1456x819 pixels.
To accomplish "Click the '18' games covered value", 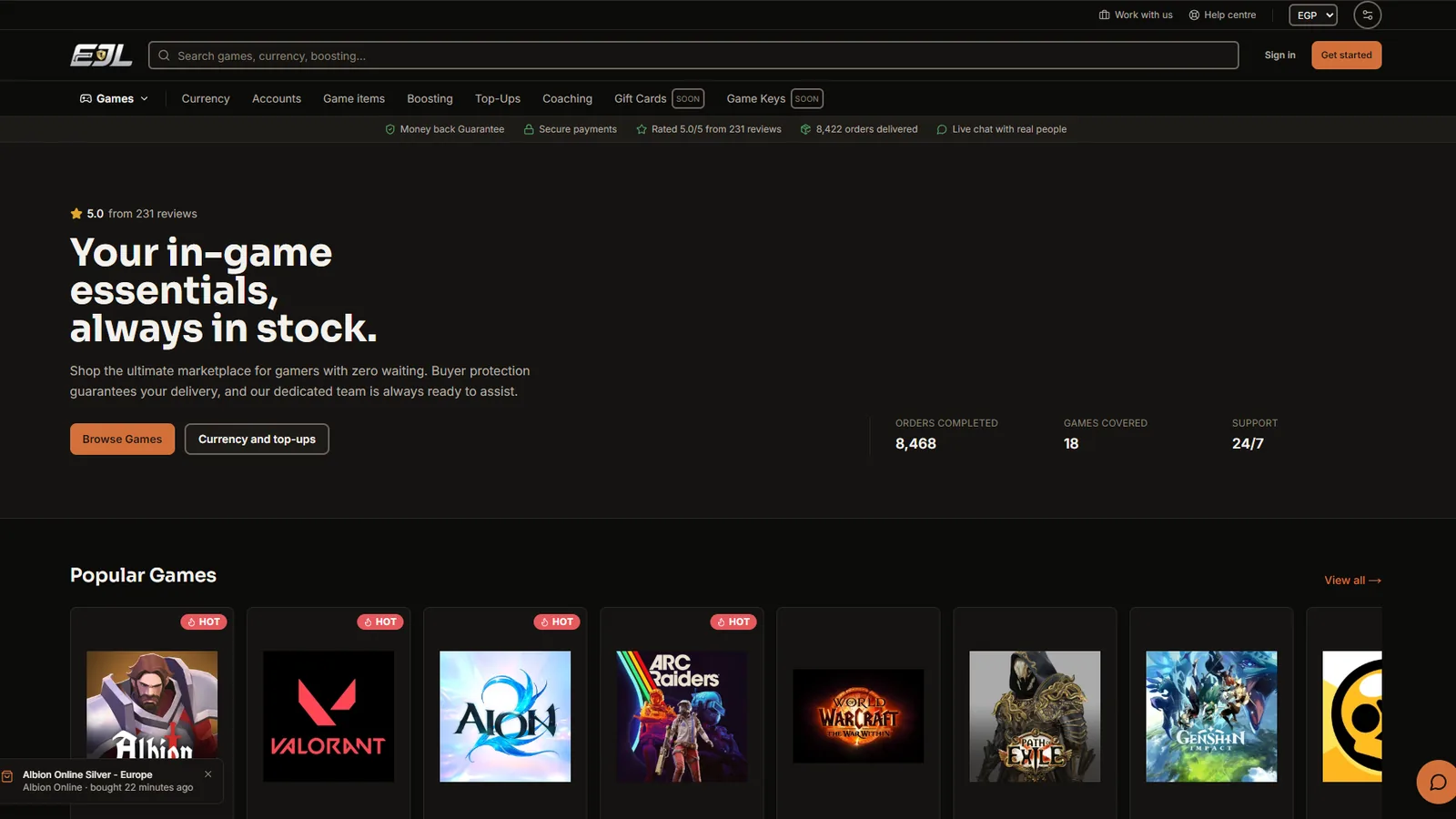I will click(1071, 444).
